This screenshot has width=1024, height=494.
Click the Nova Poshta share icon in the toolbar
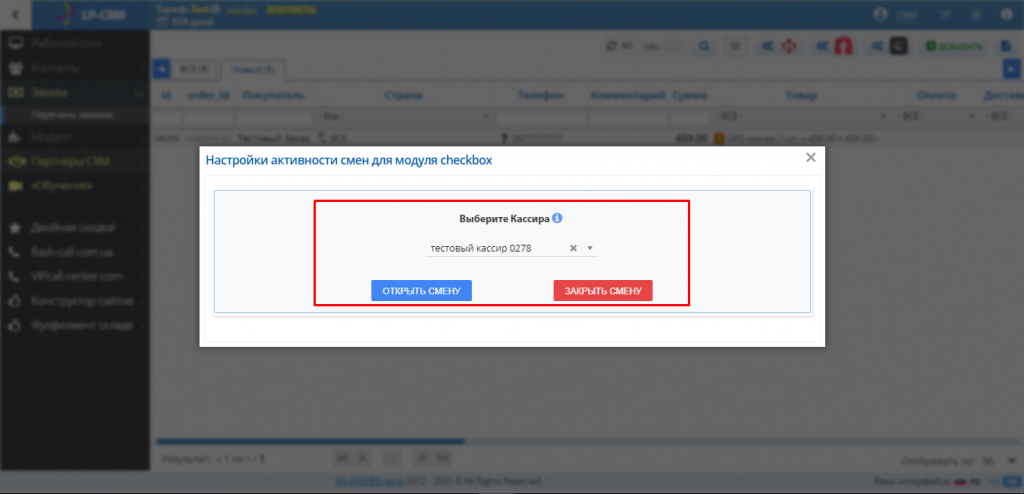click(779, 46)
